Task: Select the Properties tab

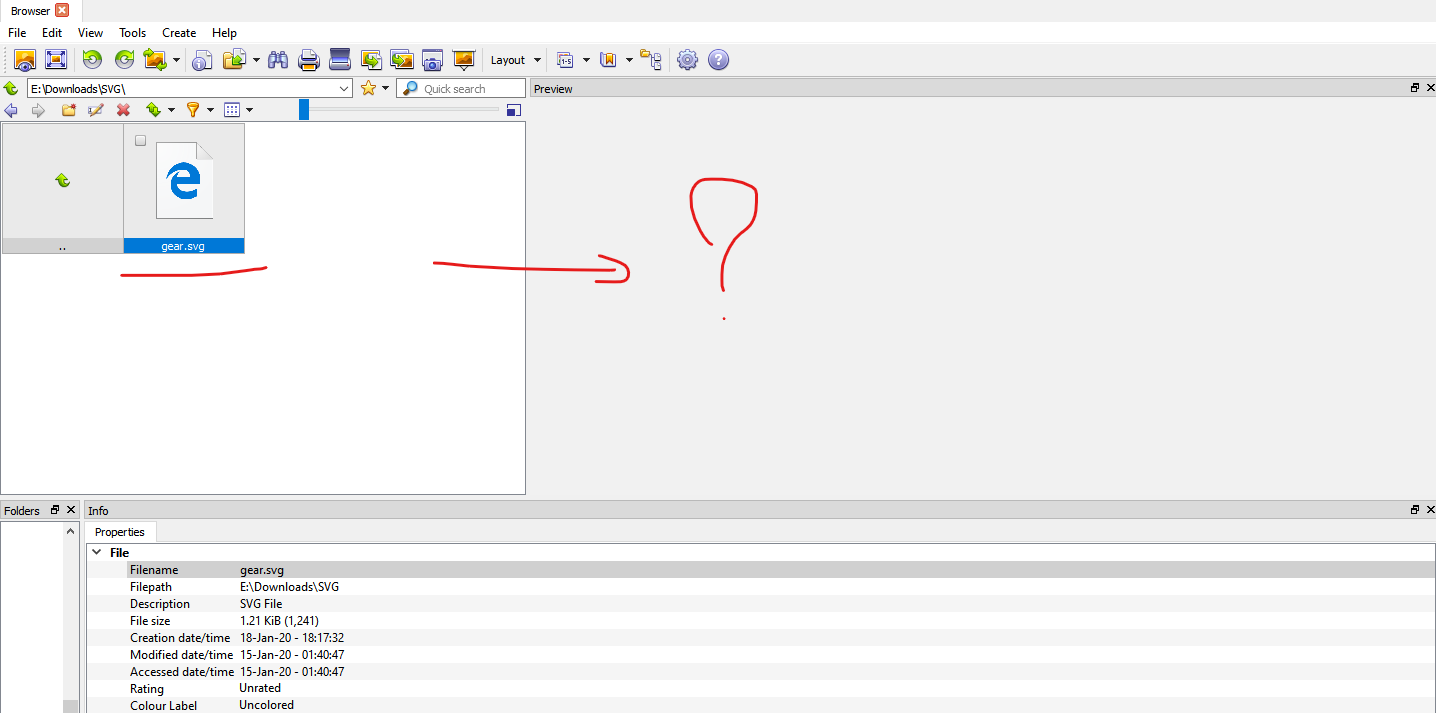Action: pyautogui.click(x=120, y=532)
